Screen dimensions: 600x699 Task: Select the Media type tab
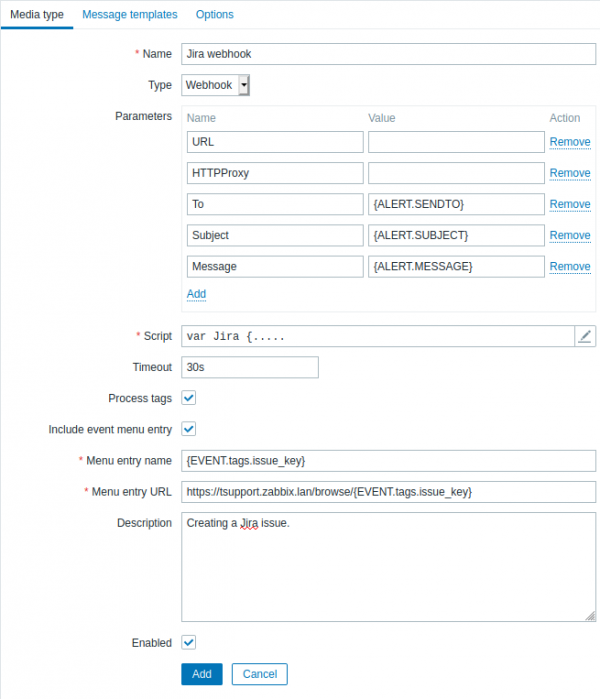[x=37, y=15]
